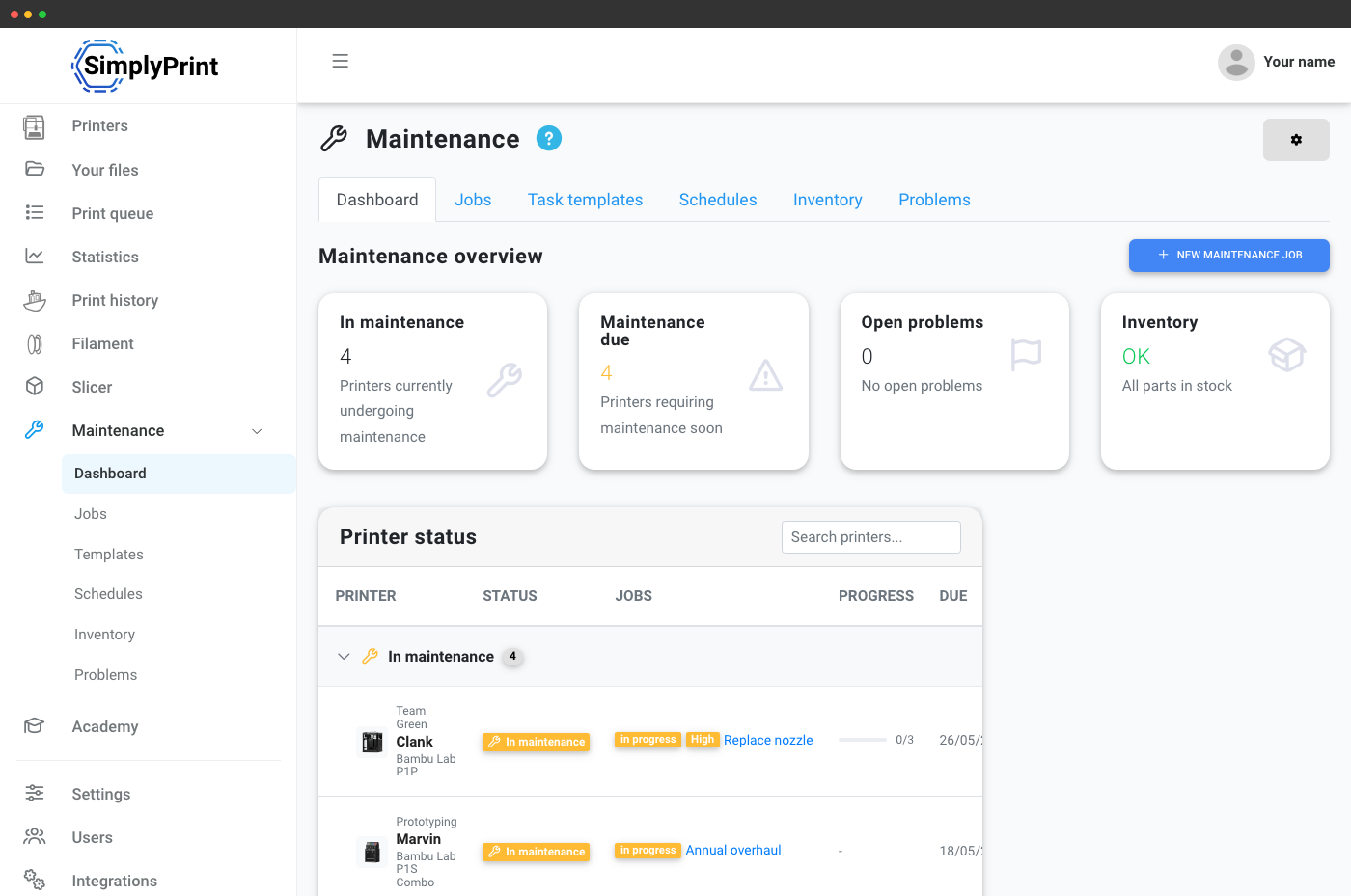This screenshot has width=1351, height=896.
Task: Toggle the hamburger menu icon
Action: [x=340, y=61]
